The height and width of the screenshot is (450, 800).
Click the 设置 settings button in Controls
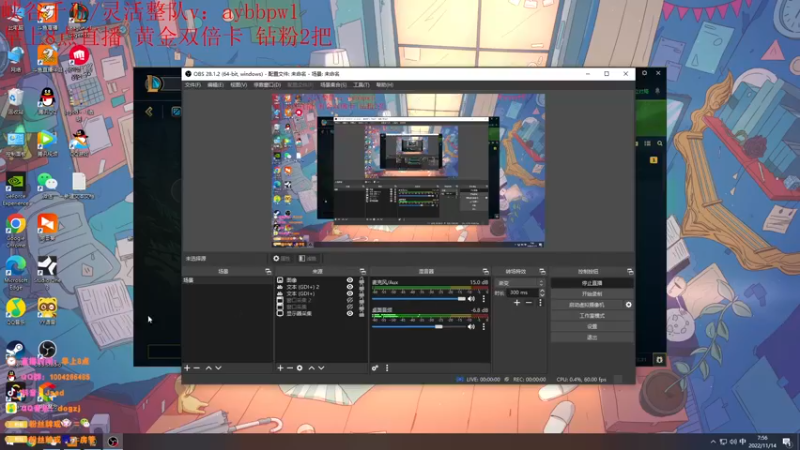pyautogui.click(x=592, y=327)
